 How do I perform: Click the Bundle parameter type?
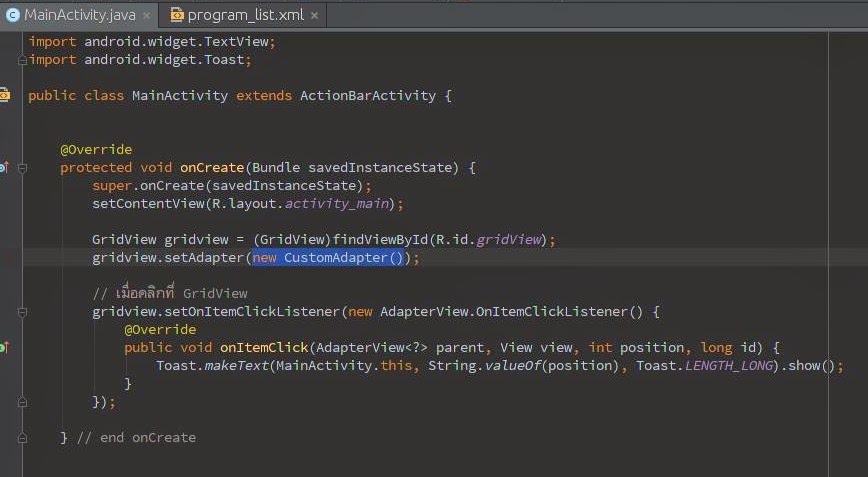point(276,168)
